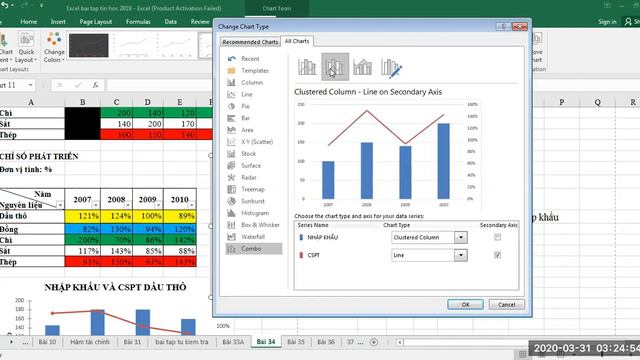The image size is (640, 360).
Task: Open chart type dropdown for NHẬP KHẨU
Action: point(461,237)
